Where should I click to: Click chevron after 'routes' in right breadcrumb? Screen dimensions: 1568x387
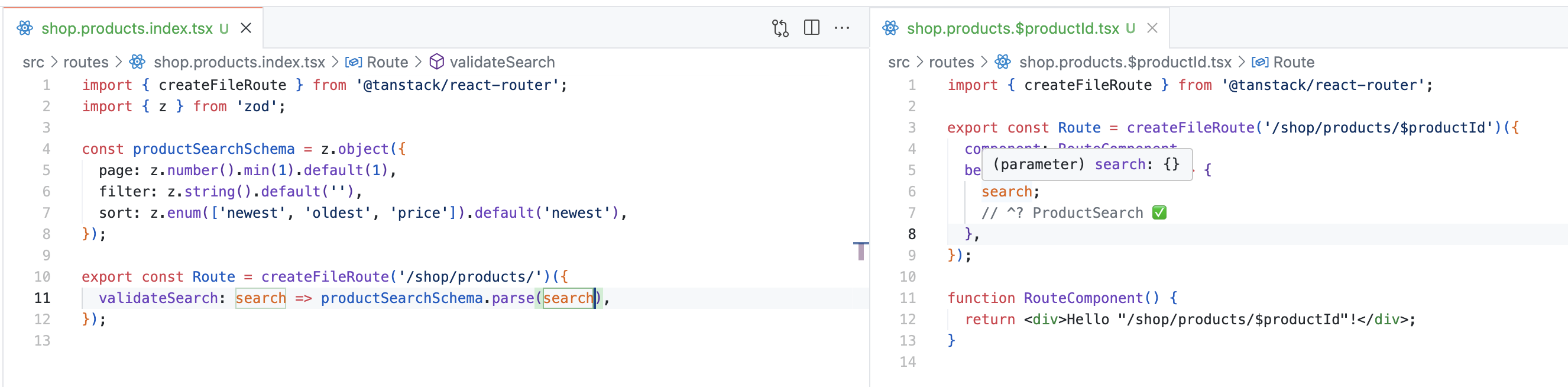coord(984,62)
